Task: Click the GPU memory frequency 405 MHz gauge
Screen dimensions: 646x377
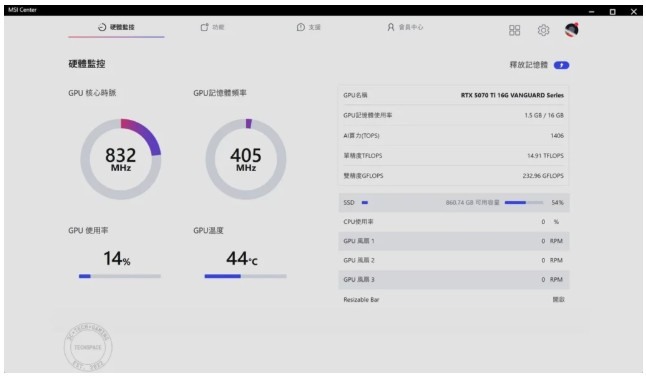Action: (x=246, y=159)
